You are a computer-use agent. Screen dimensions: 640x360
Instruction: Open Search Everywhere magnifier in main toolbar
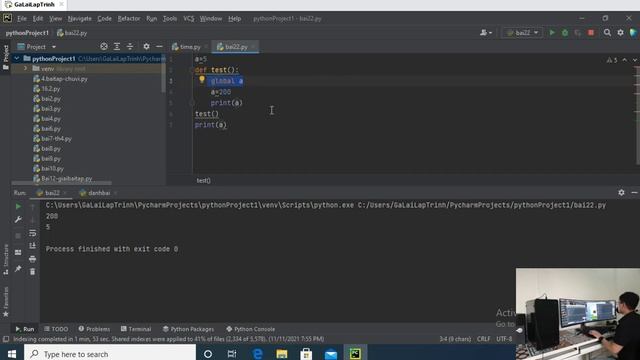pyautogui.click(x=607, y=33)
